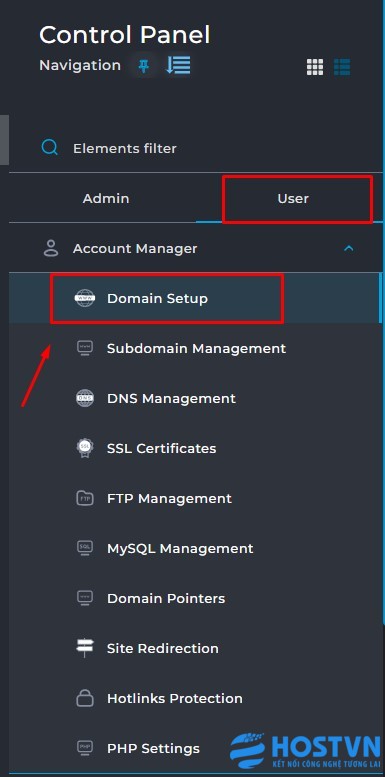385x777 pixels.
Task: Switch to grid view layout icon
Action: coord(315,67)
